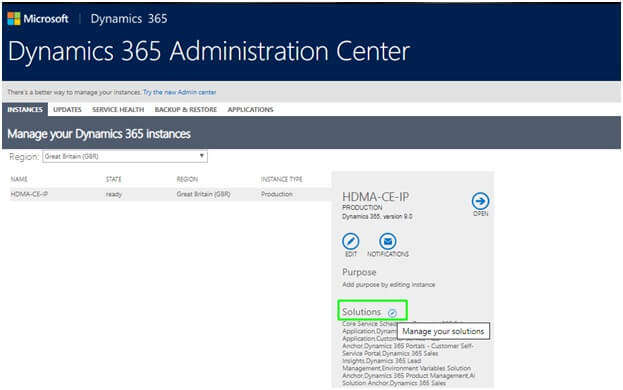
Task: Click the REGION column header
Action: click(187, 179)
